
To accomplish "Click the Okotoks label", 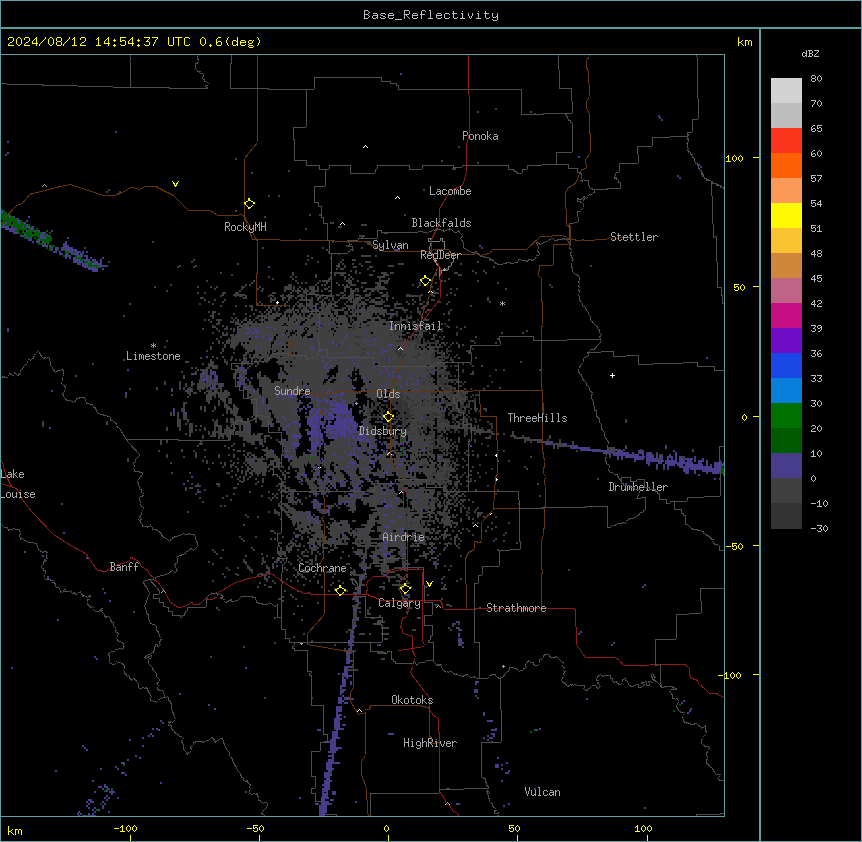I will pos(412,700).
